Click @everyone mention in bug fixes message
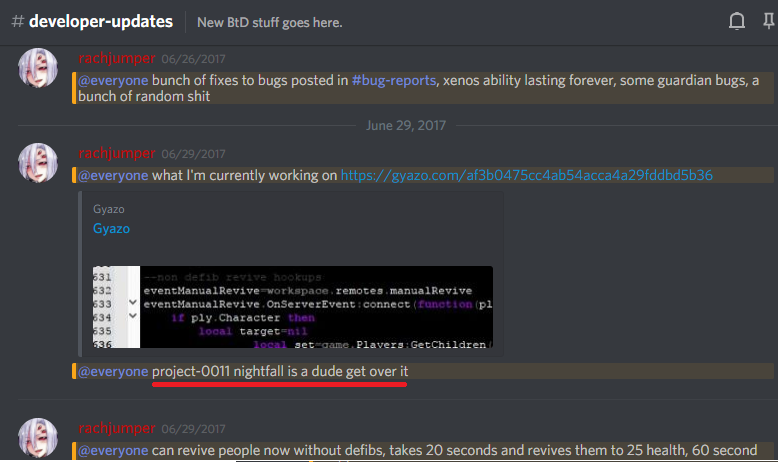778x462 pixels. [112, 80]
